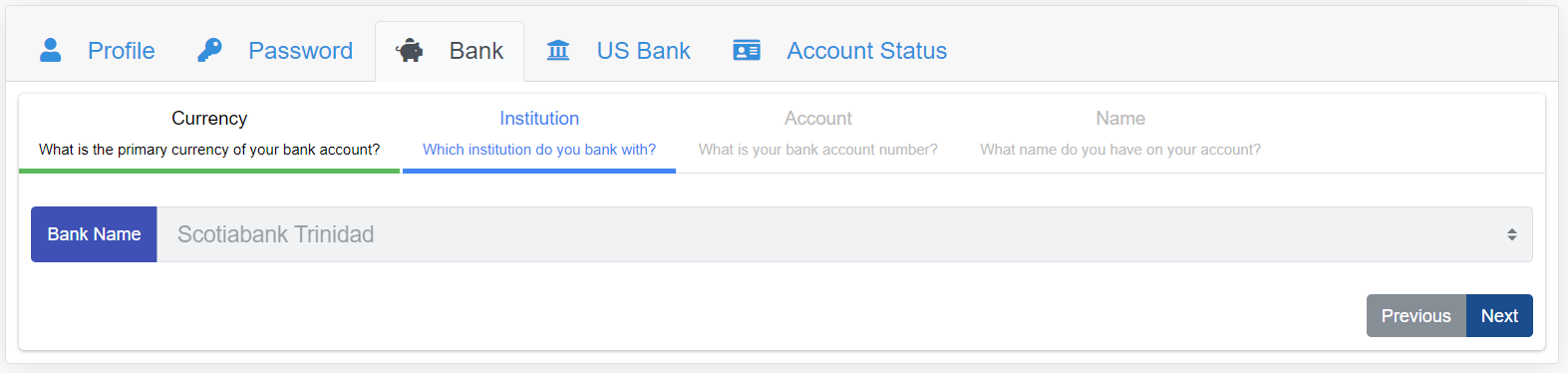Image resolution: width=1568 pixels, height=373 pixels.
Task: Click the US Bank building icon
Action: [x=558, y=50]
